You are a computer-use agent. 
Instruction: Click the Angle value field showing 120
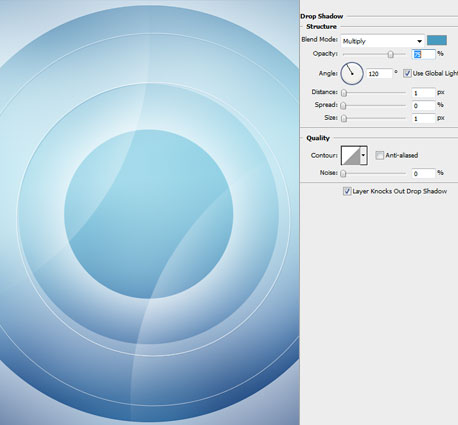(x=379, y=74)
